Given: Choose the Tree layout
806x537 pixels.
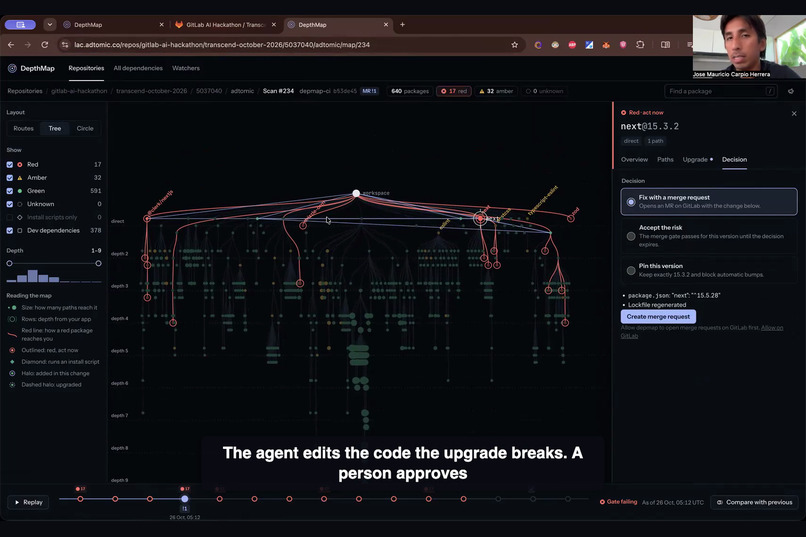Looking at the screenshot, I should (54, 128).
